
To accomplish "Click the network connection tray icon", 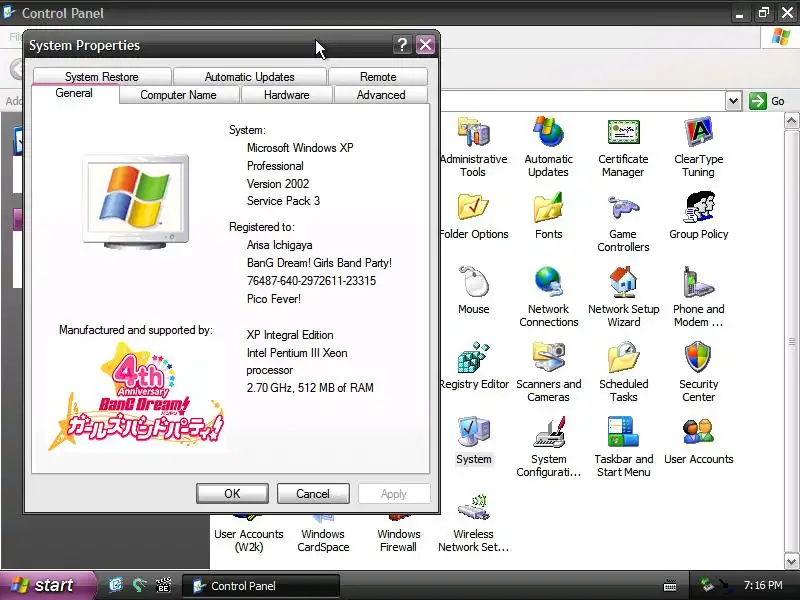I will [x=707, y=585].
